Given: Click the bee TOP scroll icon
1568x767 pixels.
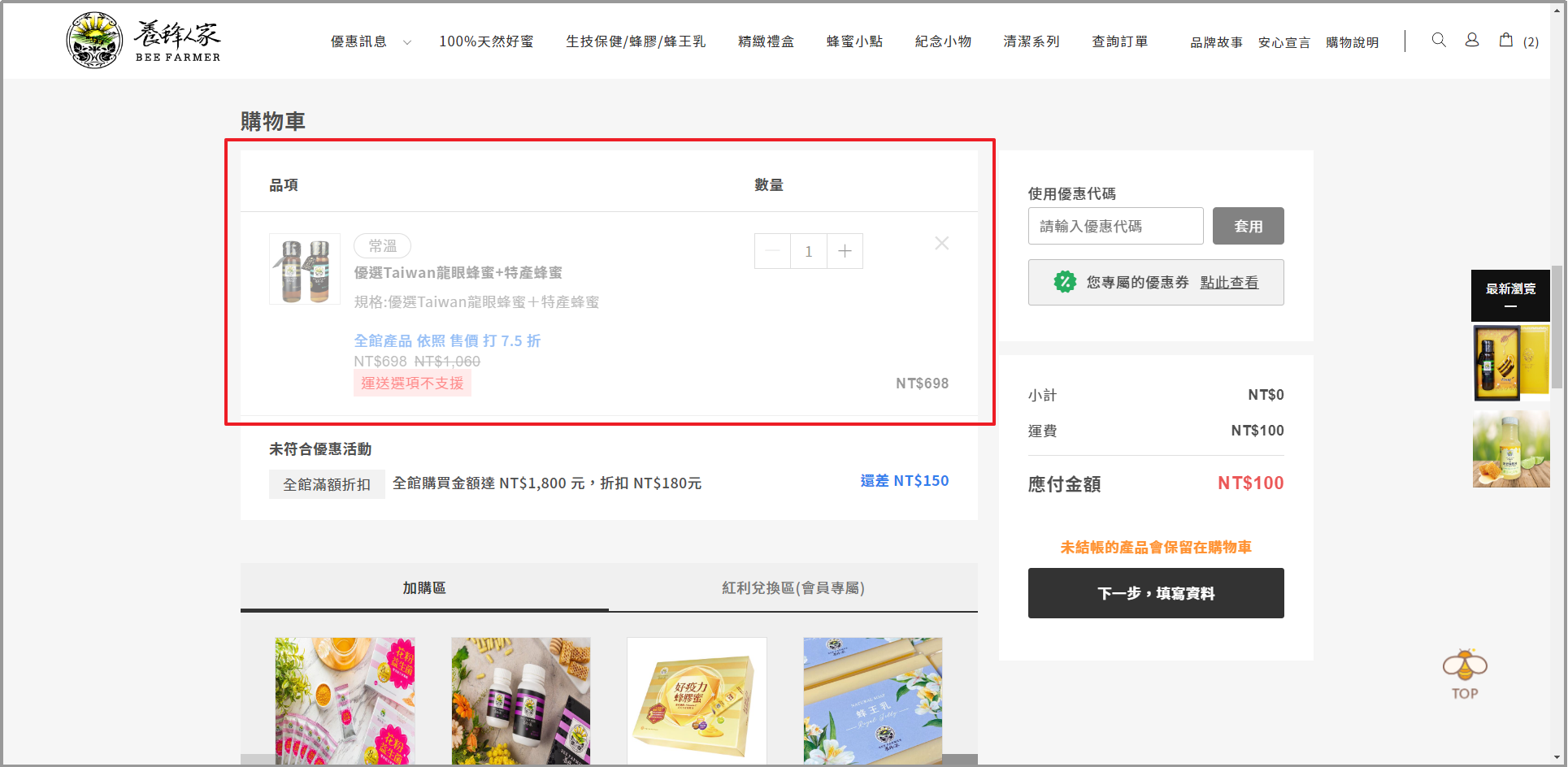Looking at the screenshot, I should click(1464, 674).
